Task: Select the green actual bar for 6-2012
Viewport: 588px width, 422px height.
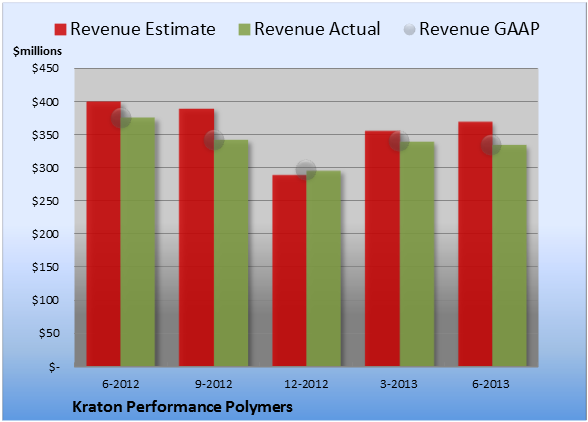Action: point(138,242)
